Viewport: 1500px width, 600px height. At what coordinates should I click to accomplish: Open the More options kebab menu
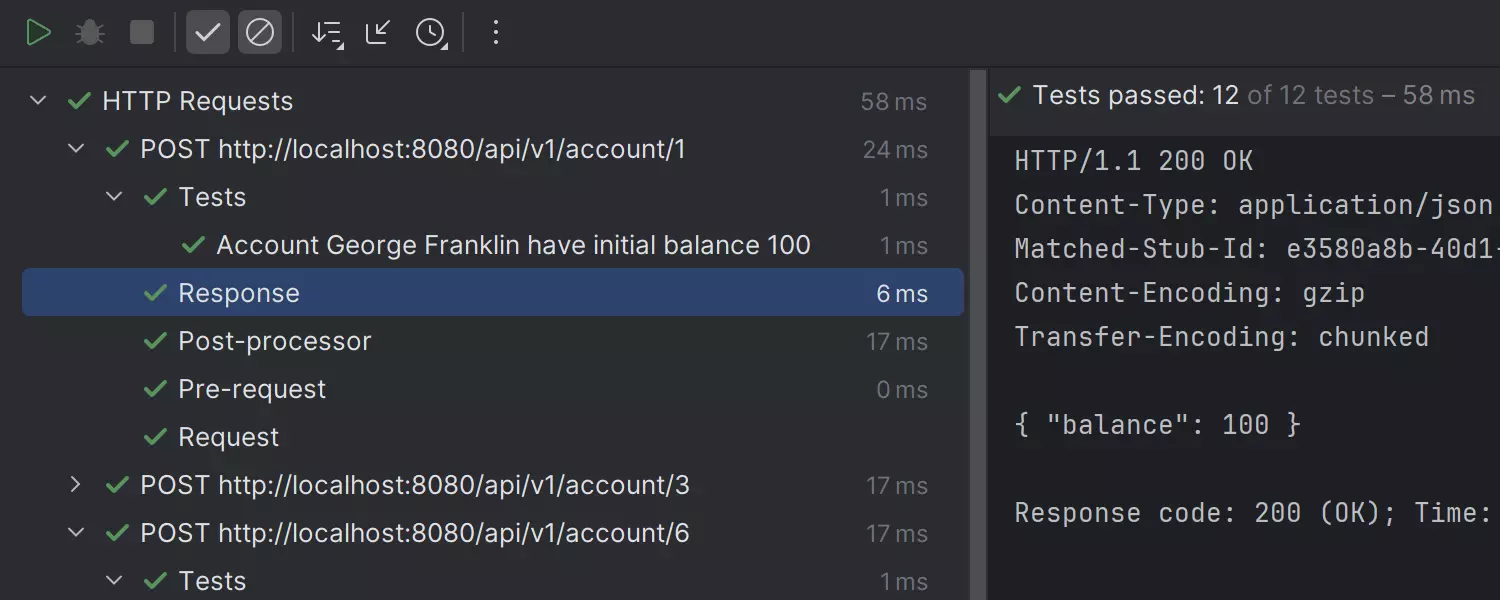coord(495,33)
